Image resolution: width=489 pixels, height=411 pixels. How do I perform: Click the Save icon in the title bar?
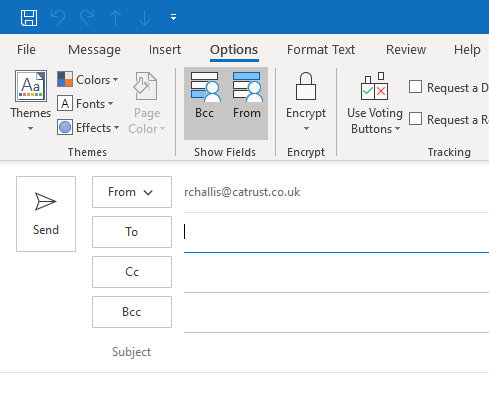[29, 17]
